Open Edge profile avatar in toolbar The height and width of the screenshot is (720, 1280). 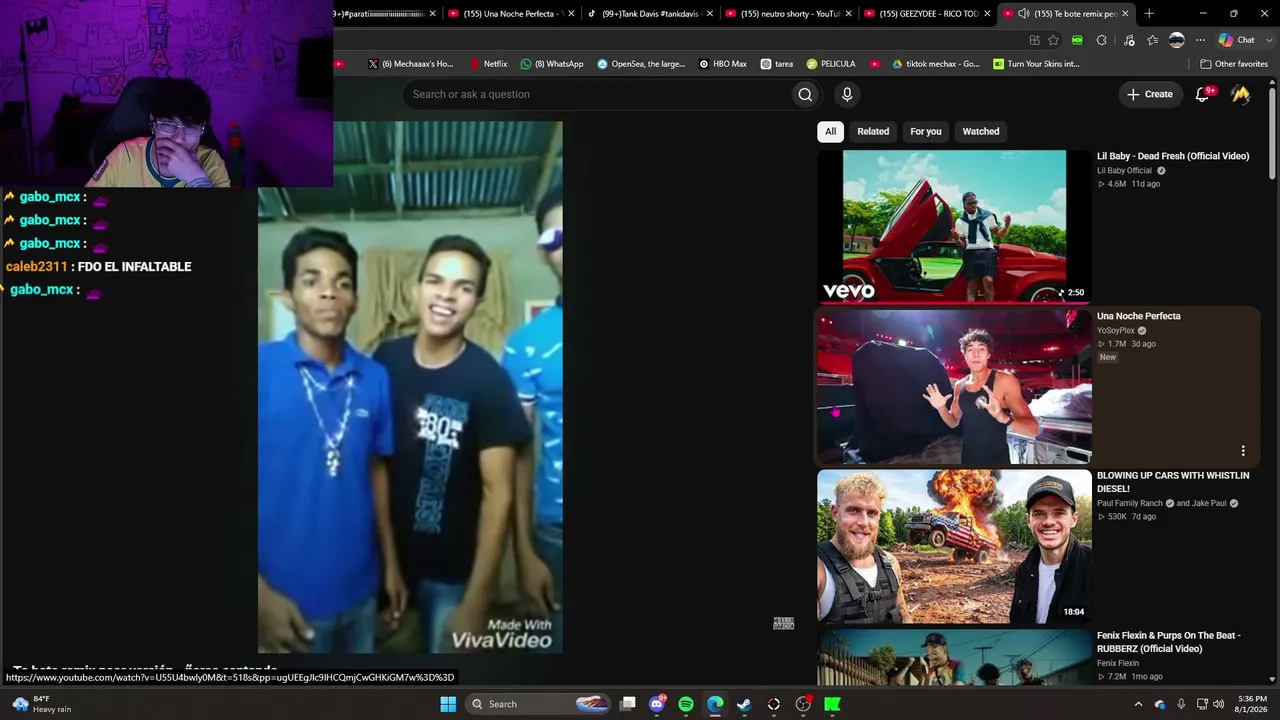(1176, 40)
